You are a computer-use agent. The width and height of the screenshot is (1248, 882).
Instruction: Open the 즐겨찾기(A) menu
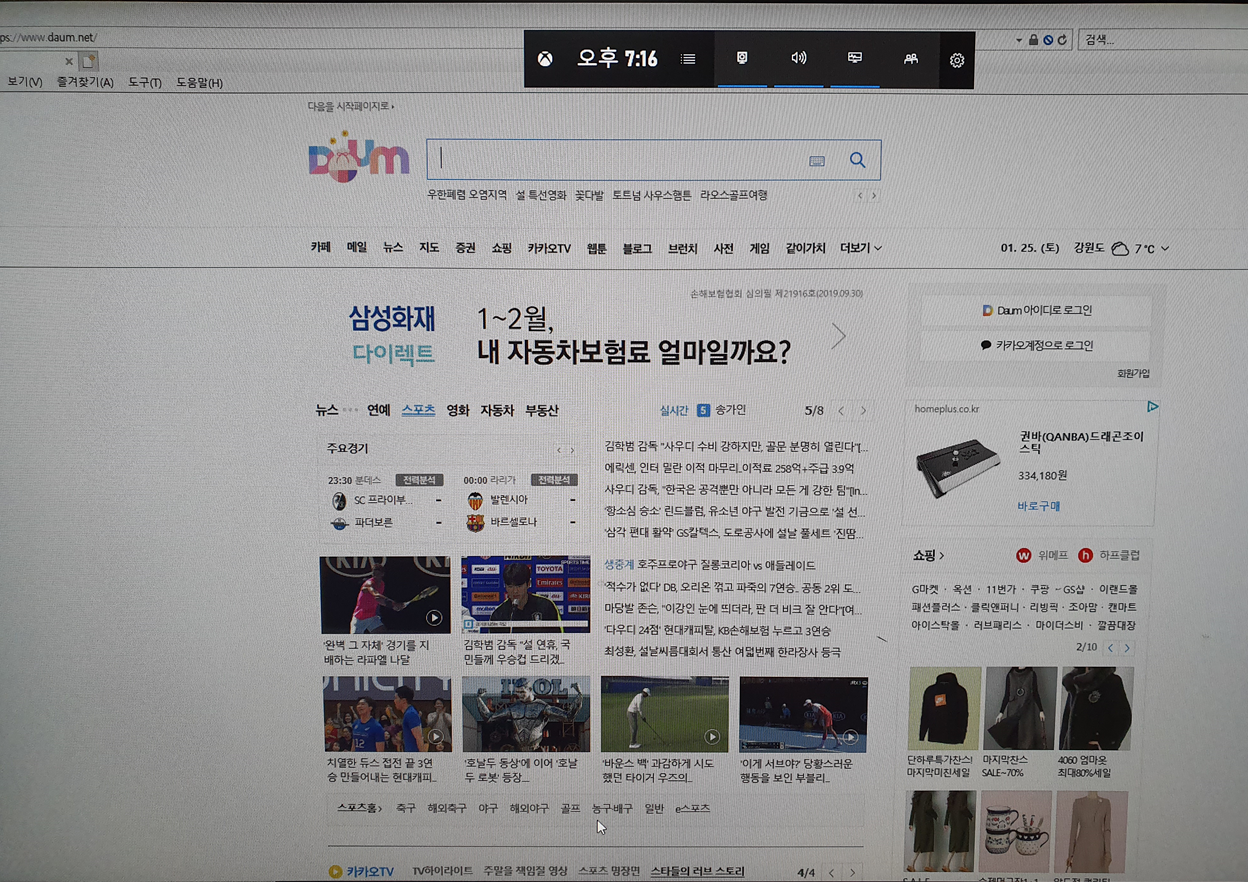(85, 82)
